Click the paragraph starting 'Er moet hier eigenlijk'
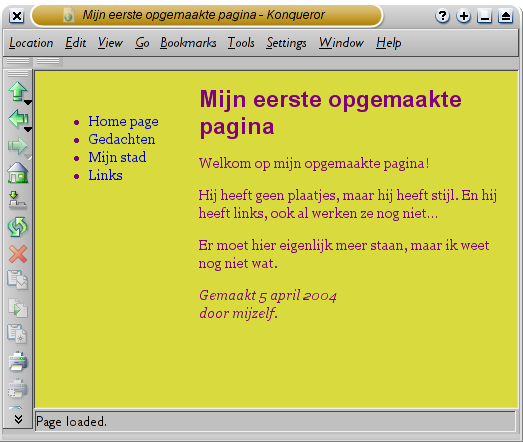 click(344, 254)
